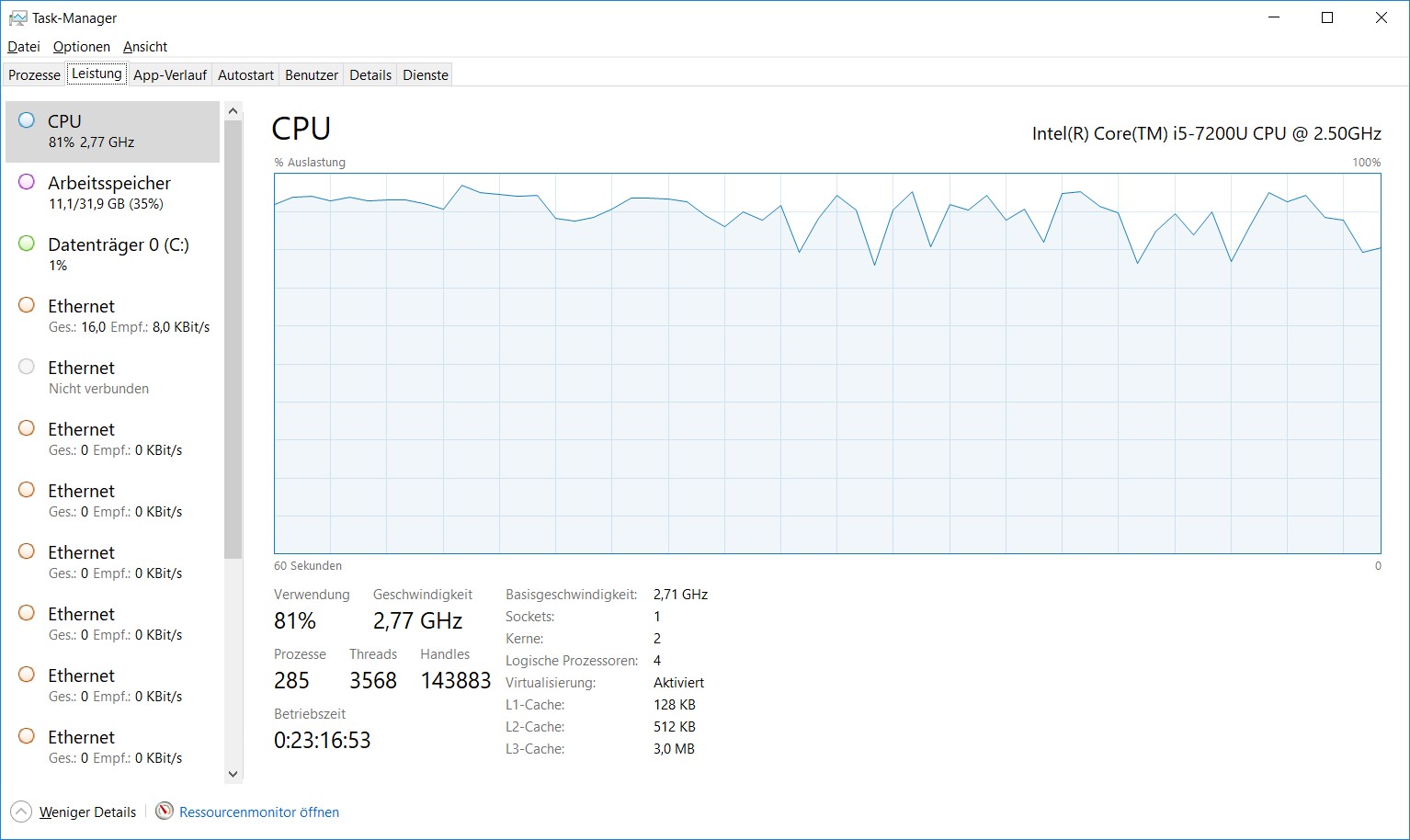Click the Prozesse count 285

point(291,681)
